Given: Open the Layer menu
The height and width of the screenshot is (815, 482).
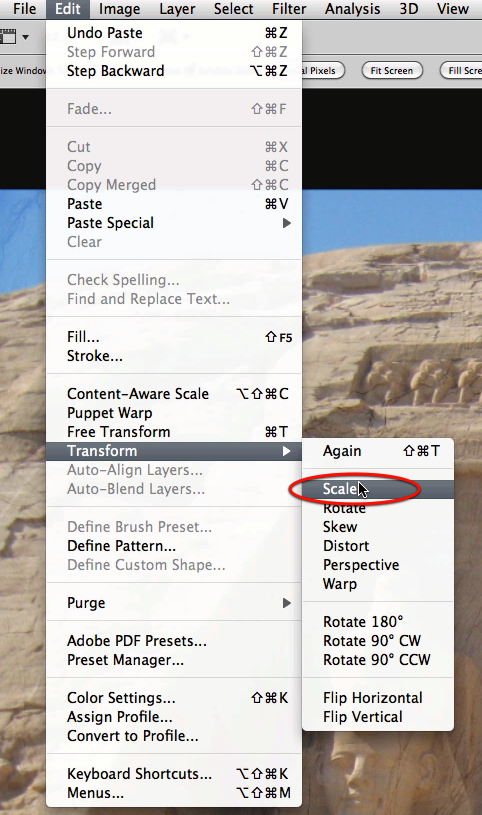Looking at the screenshot, I should click(x=177, y=9).
